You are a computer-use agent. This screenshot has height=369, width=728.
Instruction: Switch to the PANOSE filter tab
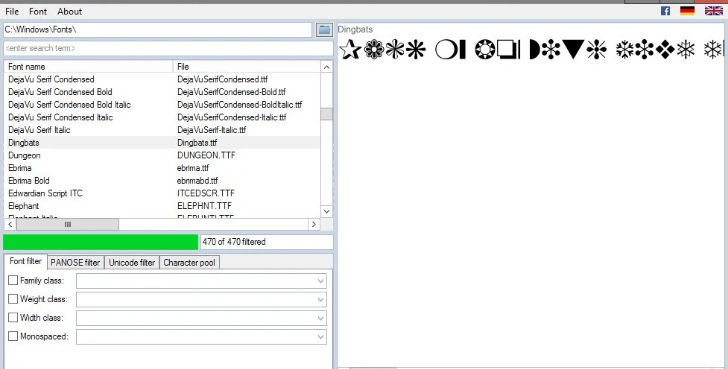[75, 263]
